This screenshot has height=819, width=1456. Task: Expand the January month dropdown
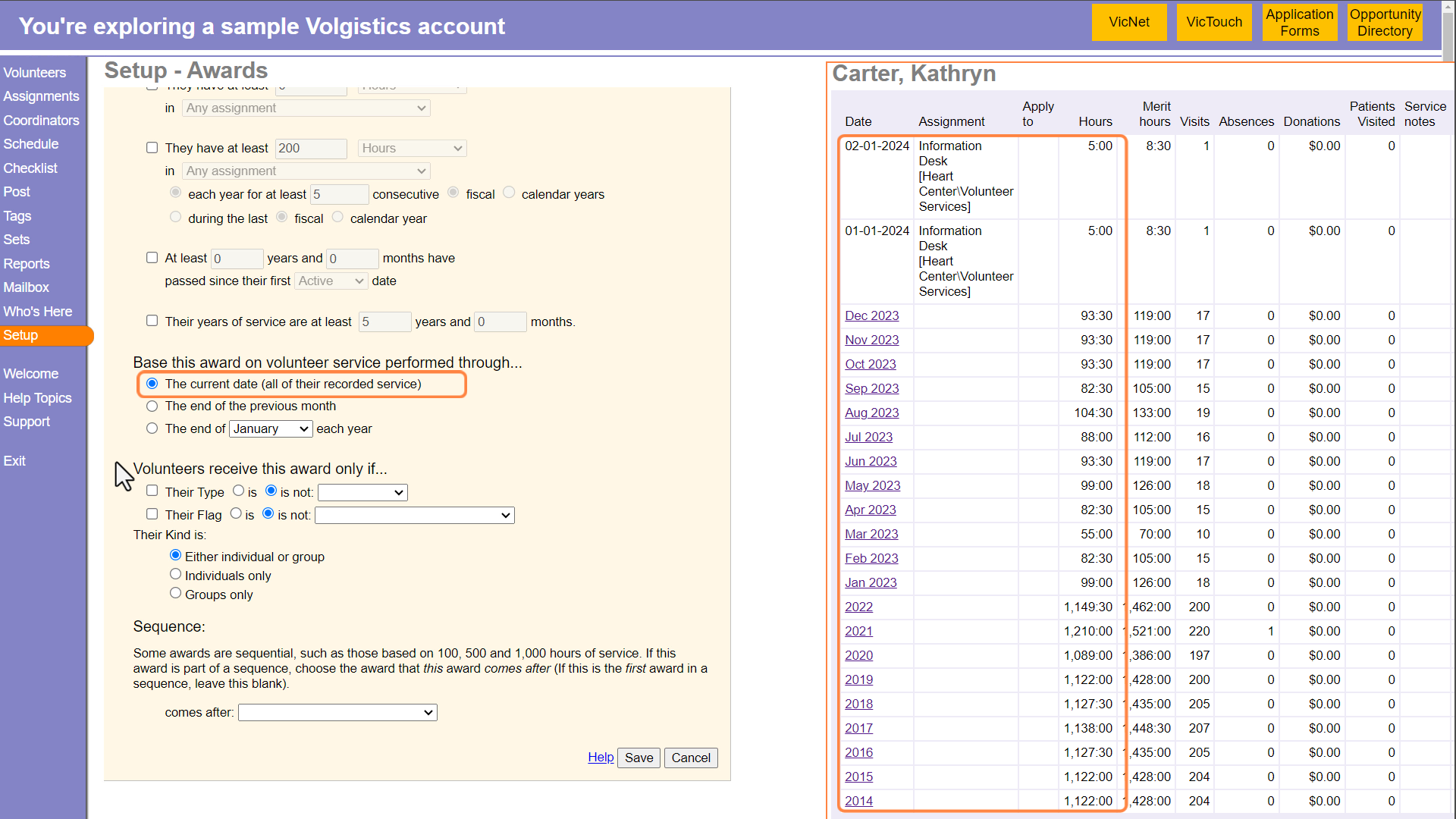tap(271, 429)
